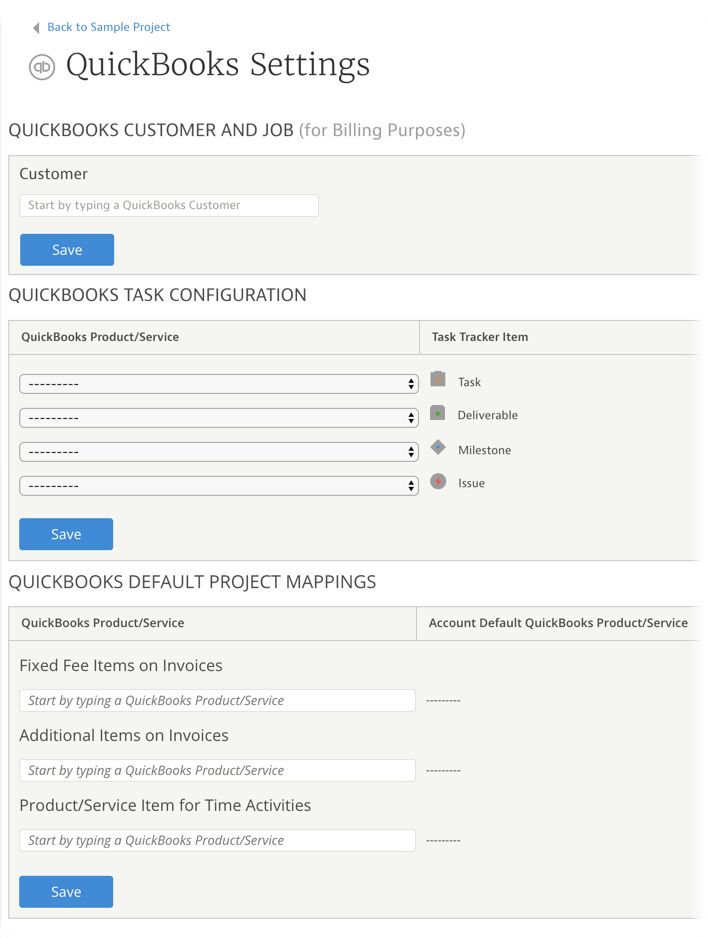This screenshot has width=709, height=938.
Task: Save the Default Project Mappings section
Action: pyautogui.click(x=66, y=892)
